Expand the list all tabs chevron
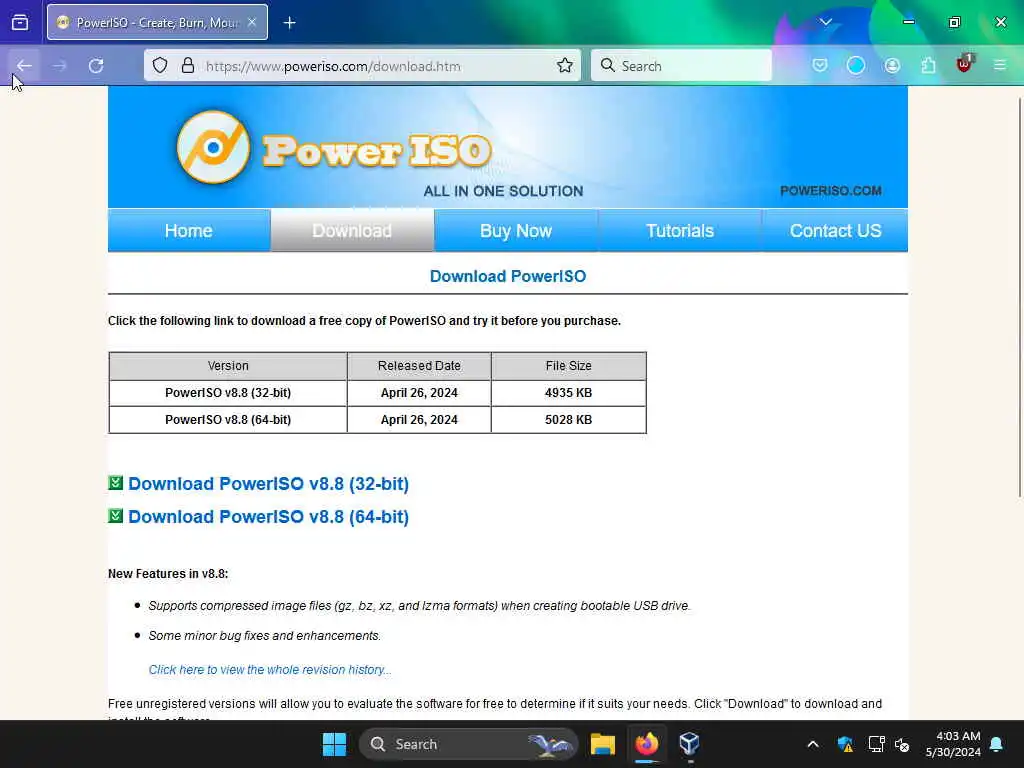The height and width of the screenshot is (768, 1024). 825,22
